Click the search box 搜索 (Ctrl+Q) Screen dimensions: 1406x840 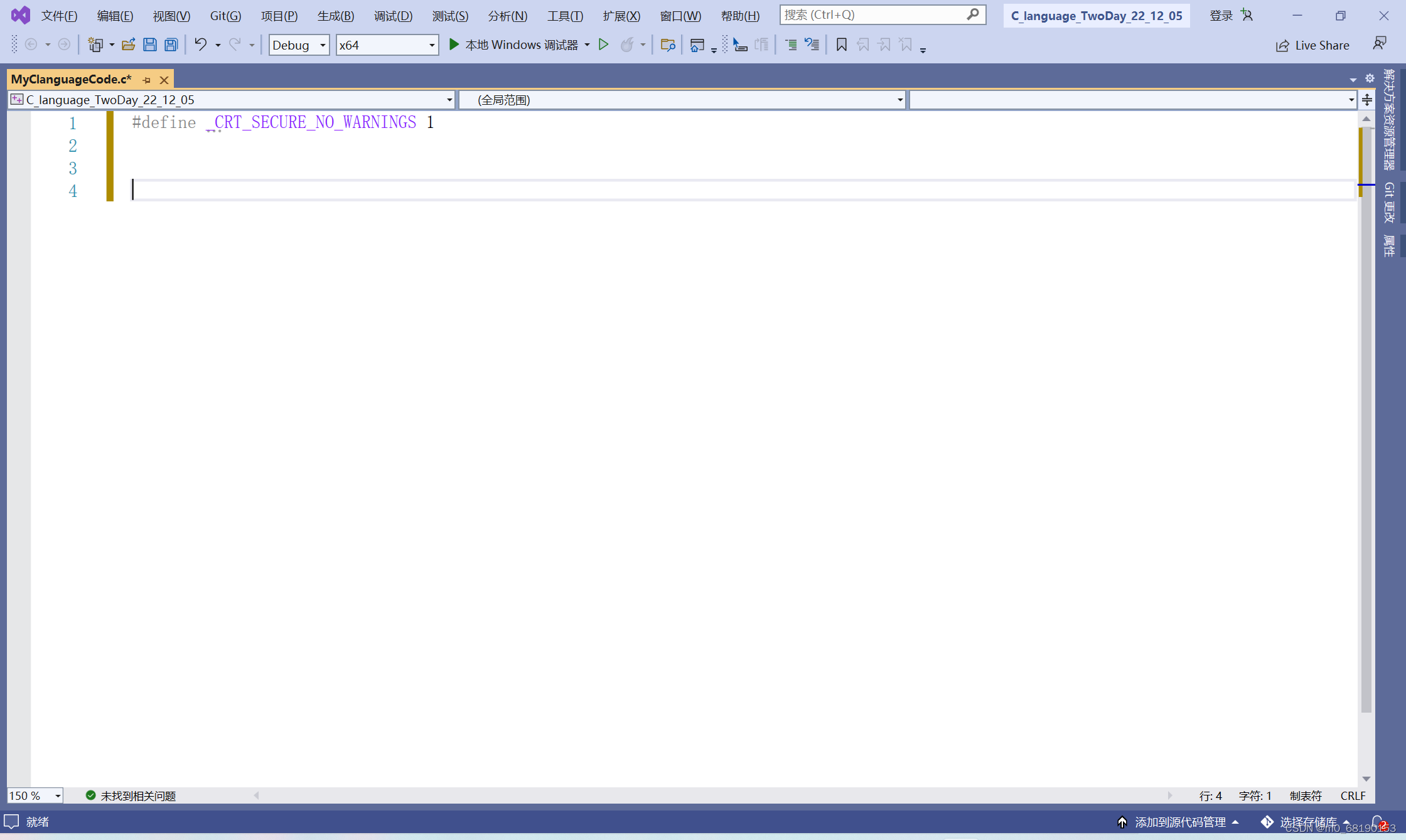(x=883, y=14)
